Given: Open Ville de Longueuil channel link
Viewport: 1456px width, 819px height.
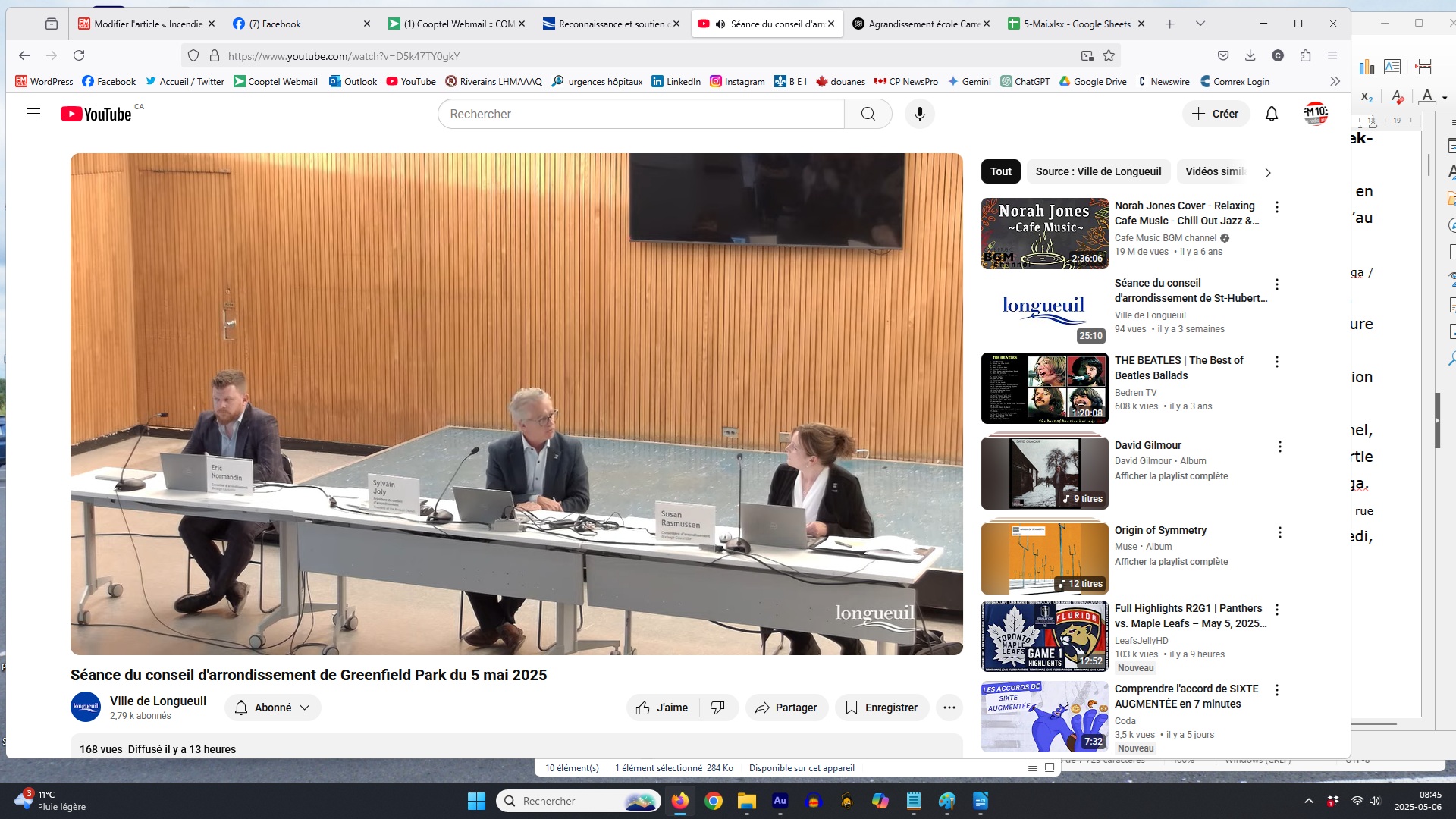Looking at the screenshot, I should pyautogui.click(x=158, y=701).
